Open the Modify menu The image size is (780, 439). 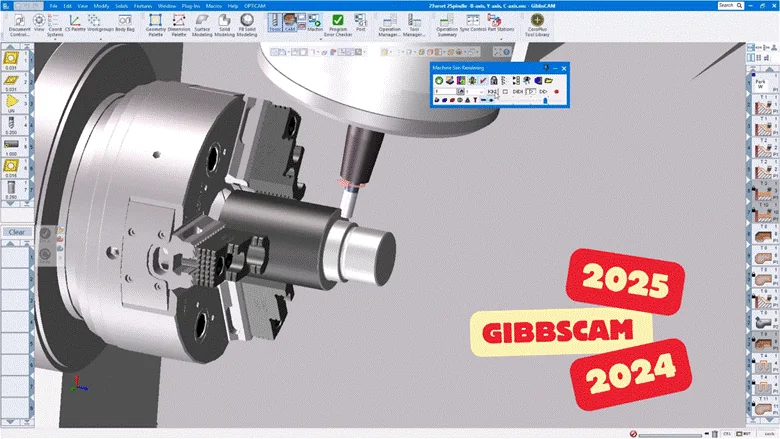[x=101, y=6]
